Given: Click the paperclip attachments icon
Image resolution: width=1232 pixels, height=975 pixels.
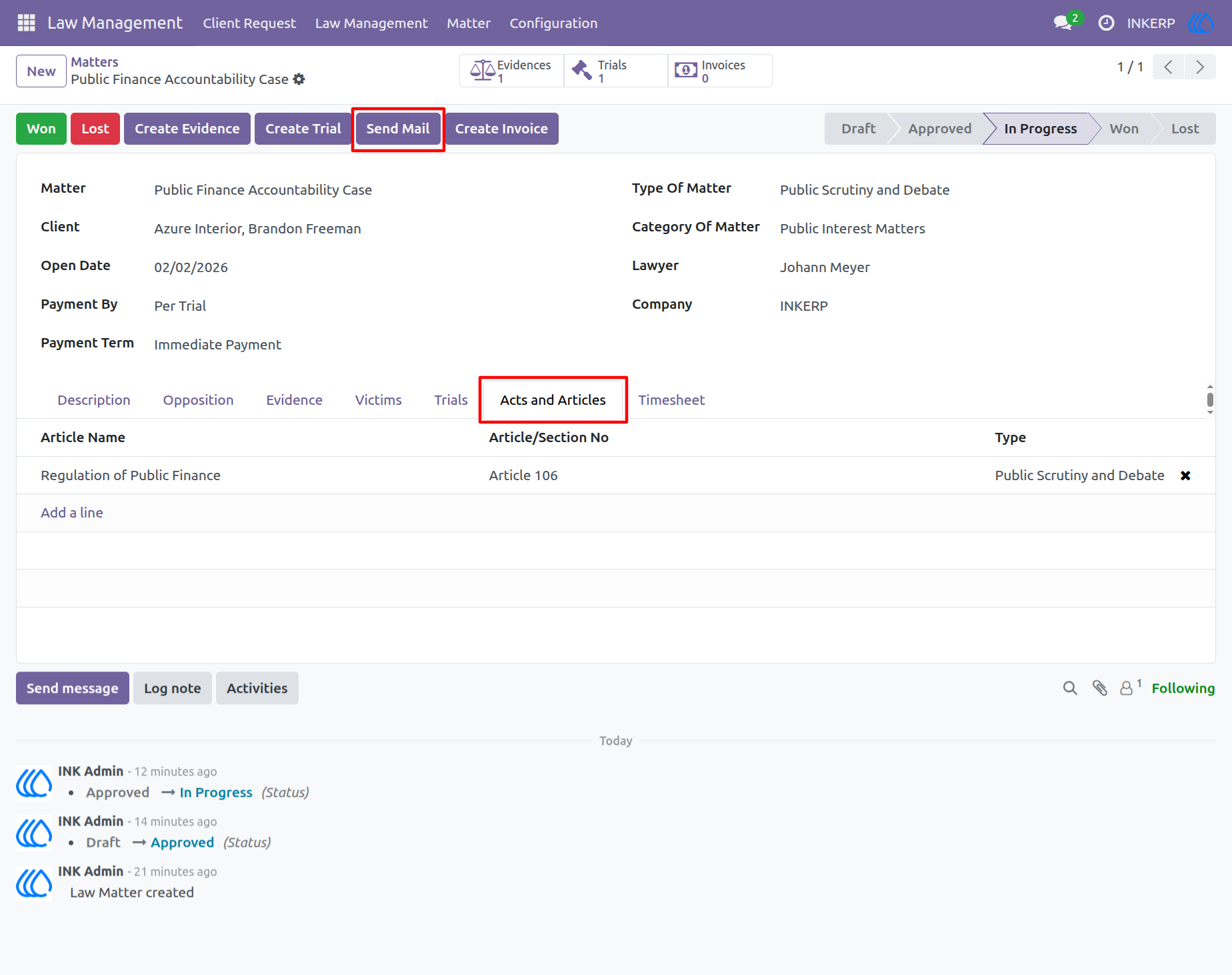Looking at the screenshot, I should 1100,688.
